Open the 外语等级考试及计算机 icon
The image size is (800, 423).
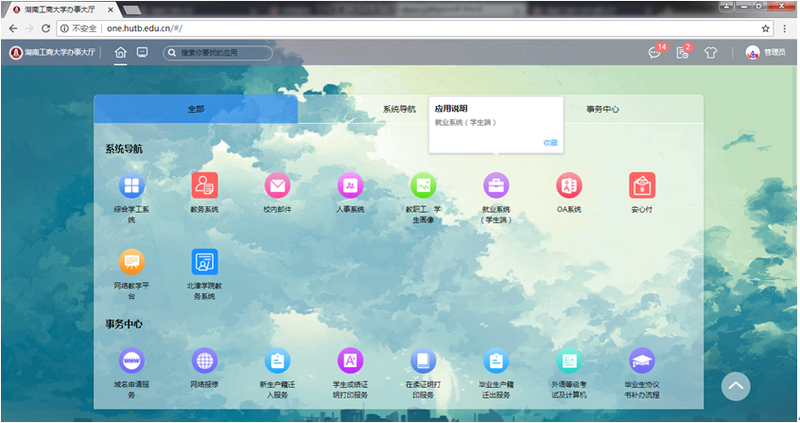[569, 361]
